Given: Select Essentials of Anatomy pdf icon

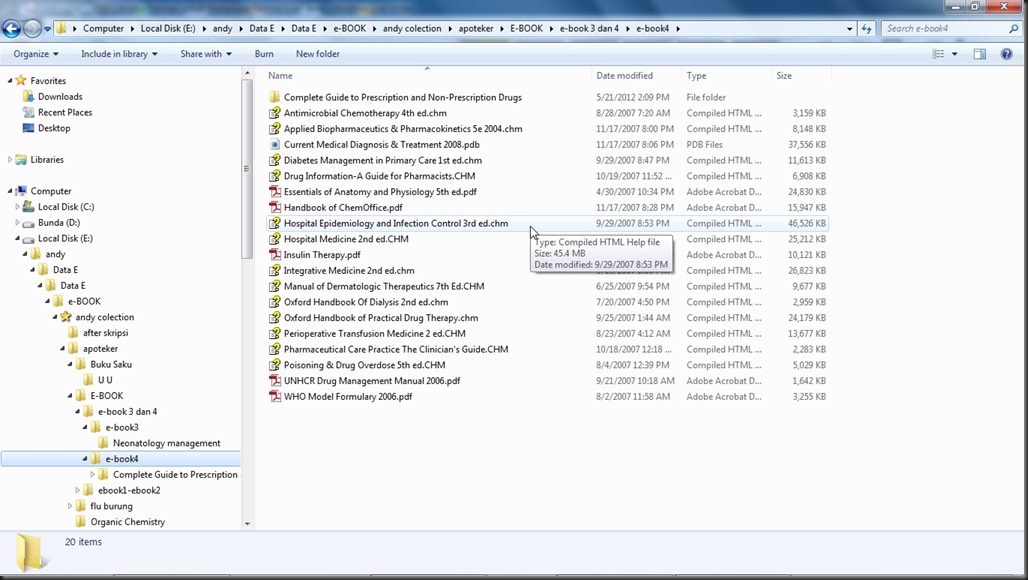Looking at the screenshot, I should pos(275,191).
